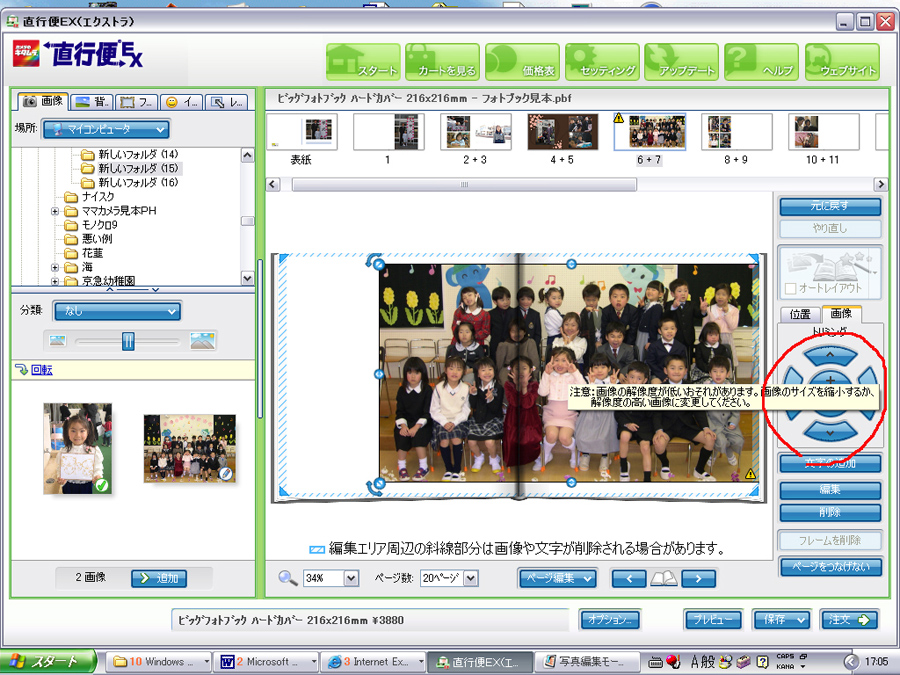Click the rotate handle at photo's bottom-left
The width and height of the screenshot is (900, 675).
(377, 487)
